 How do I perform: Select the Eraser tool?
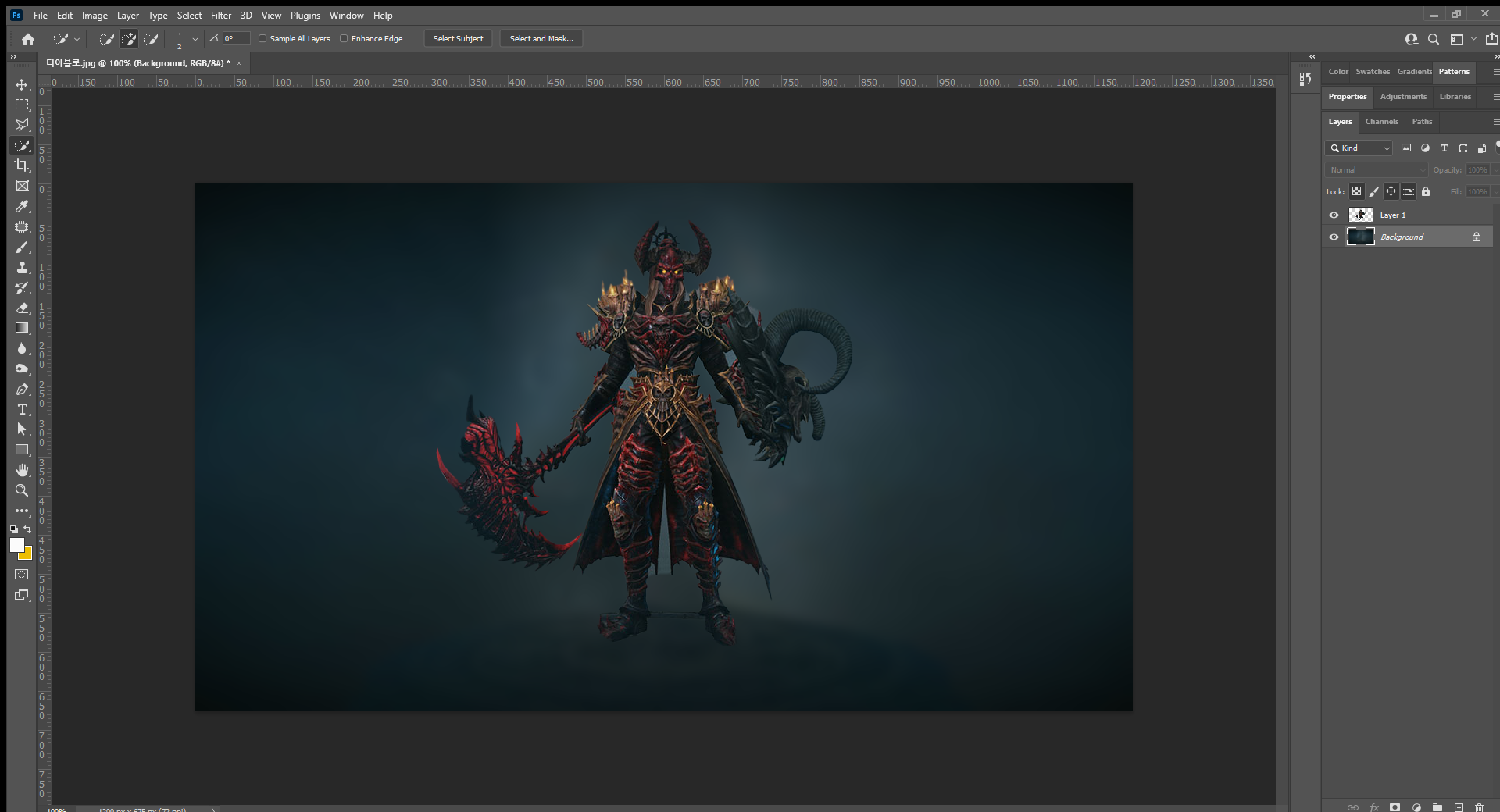(x=22, y=308)
